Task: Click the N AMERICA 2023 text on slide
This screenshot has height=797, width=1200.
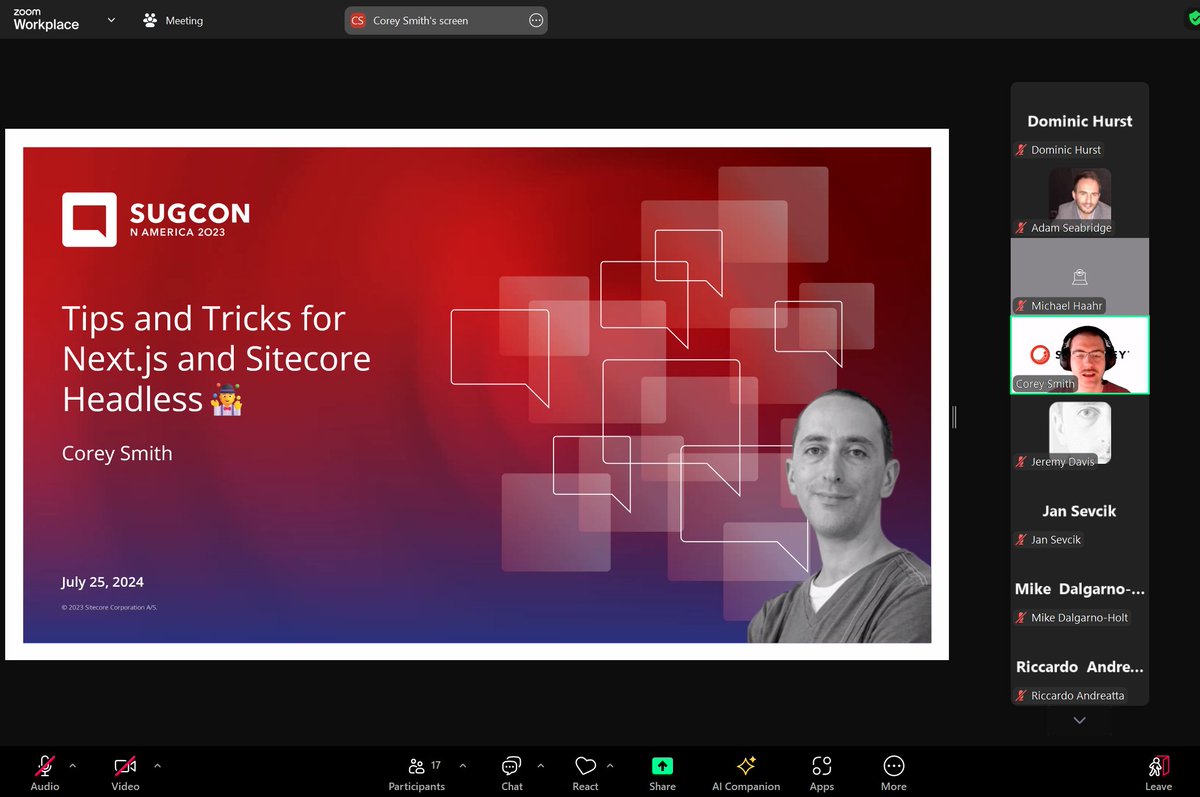Action: [x=178, y=232]
